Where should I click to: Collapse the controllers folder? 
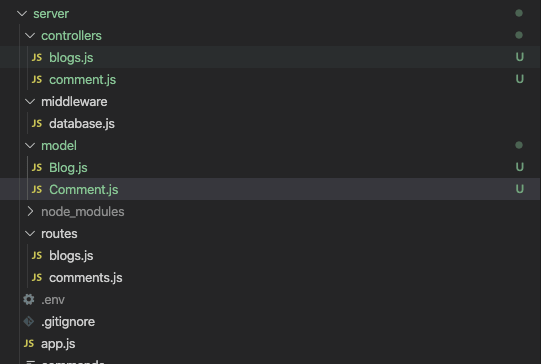[x=30, y=36]
